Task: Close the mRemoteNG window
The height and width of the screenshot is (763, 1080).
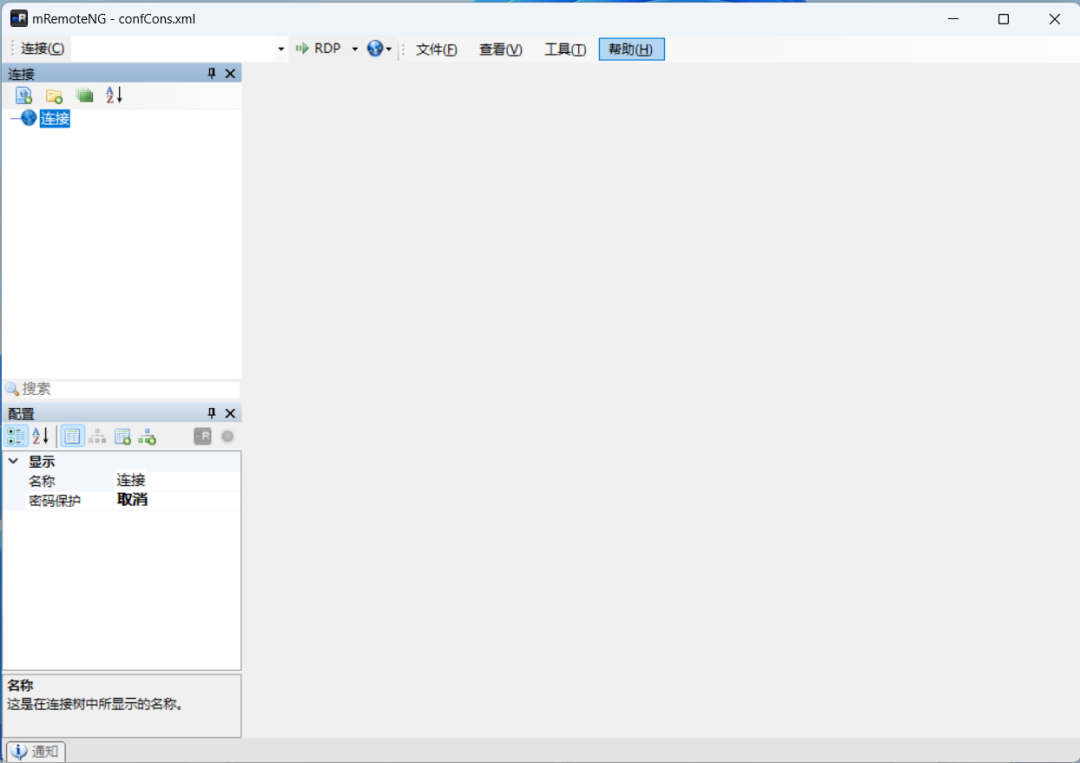Action: [1055, 19]
